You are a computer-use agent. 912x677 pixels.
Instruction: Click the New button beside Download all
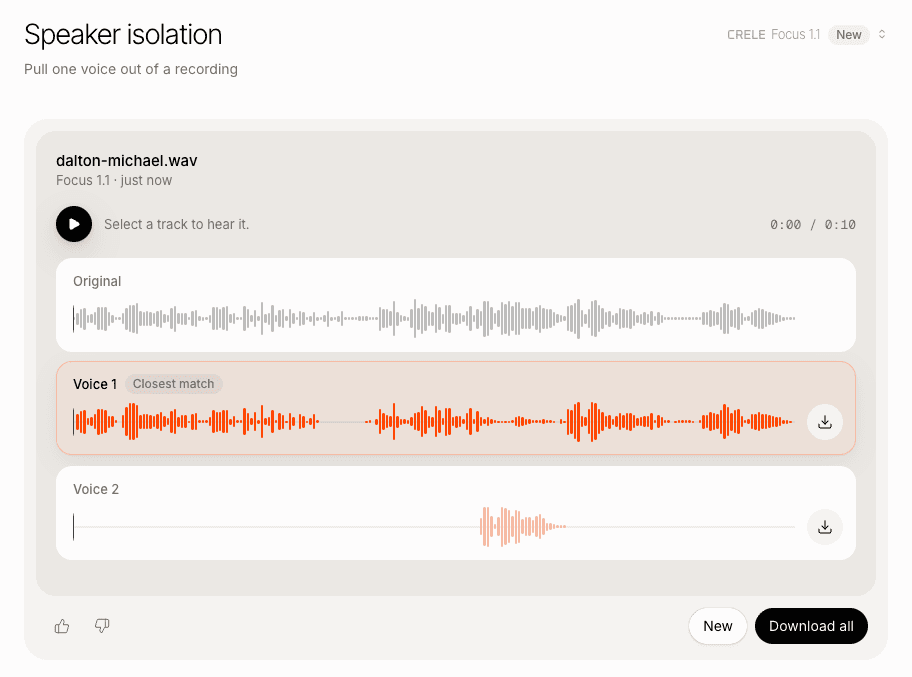coord(718,626)
